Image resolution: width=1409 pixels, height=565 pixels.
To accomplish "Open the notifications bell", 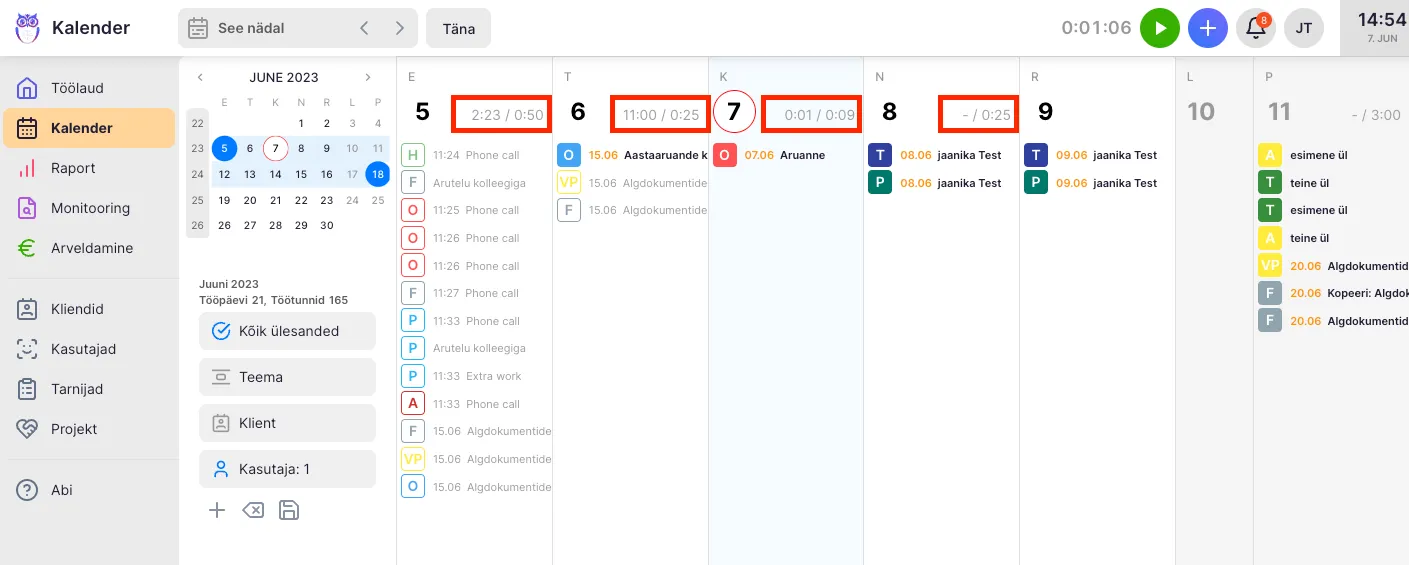I will [x=1256, y=28].
